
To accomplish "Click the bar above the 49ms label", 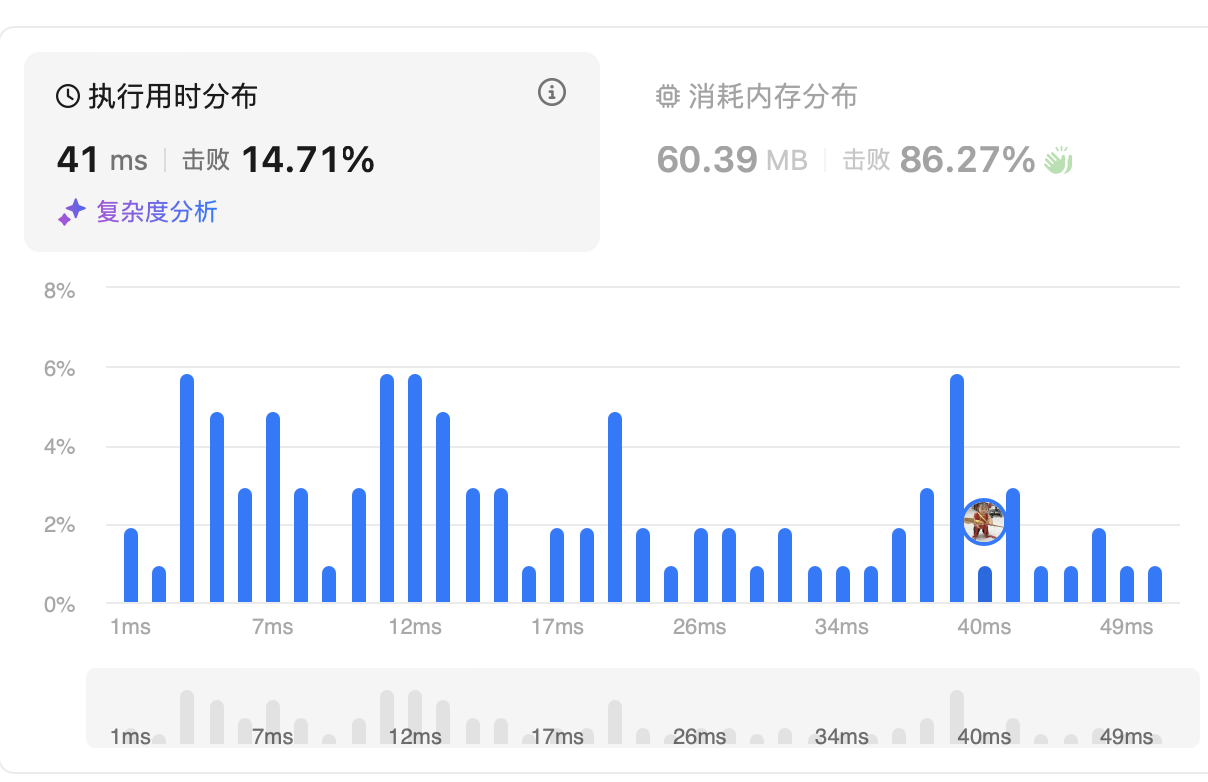I will pyautogui.click(x=1127, y=584).
